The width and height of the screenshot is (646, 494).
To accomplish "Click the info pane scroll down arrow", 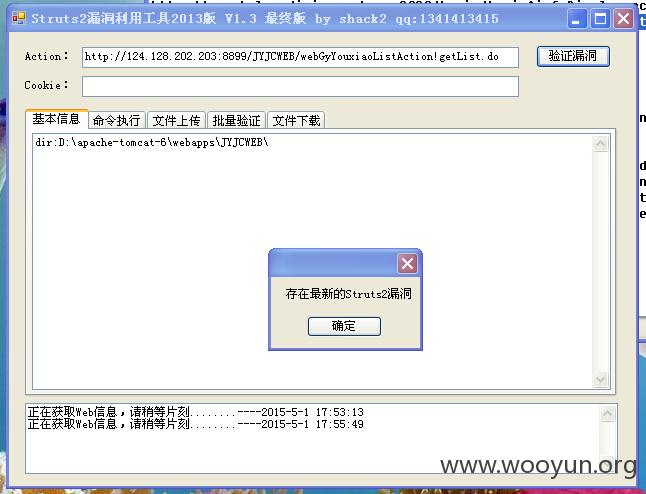I will click(600, 379).
